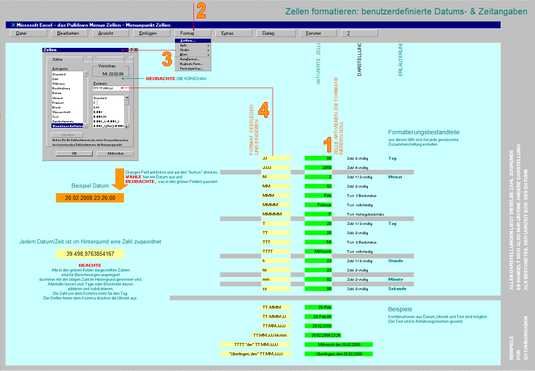
Task: Select the orange Beispiel Datum cell
Action: coord(90,198)
